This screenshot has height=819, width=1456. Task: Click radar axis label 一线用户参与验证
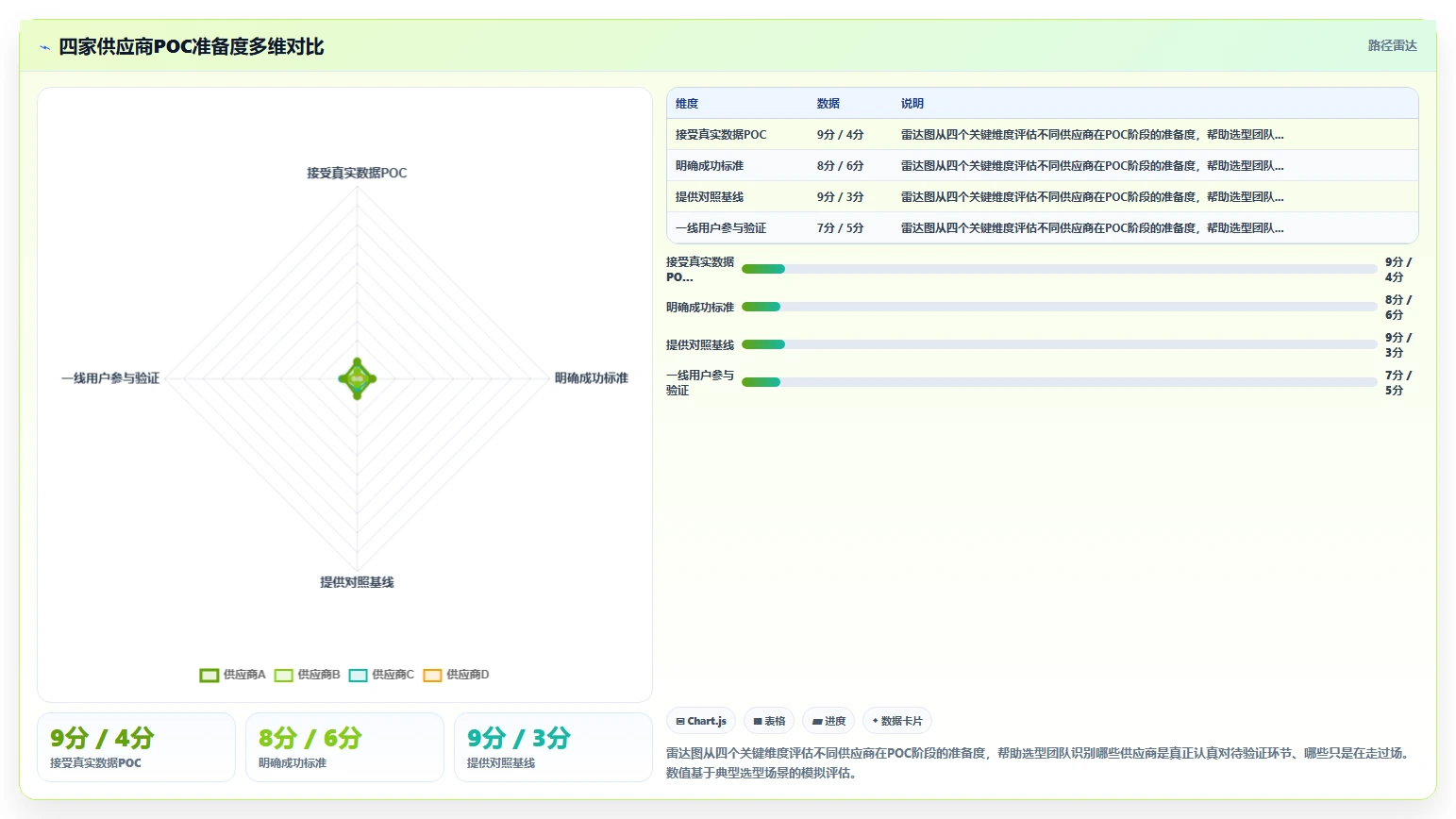coord(110,378)
